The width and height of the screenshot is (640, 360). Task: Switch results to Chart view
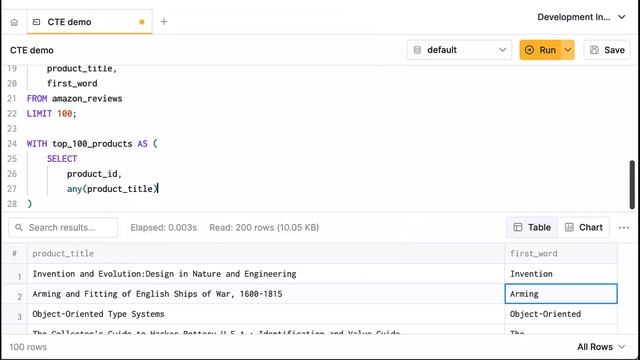584,227
